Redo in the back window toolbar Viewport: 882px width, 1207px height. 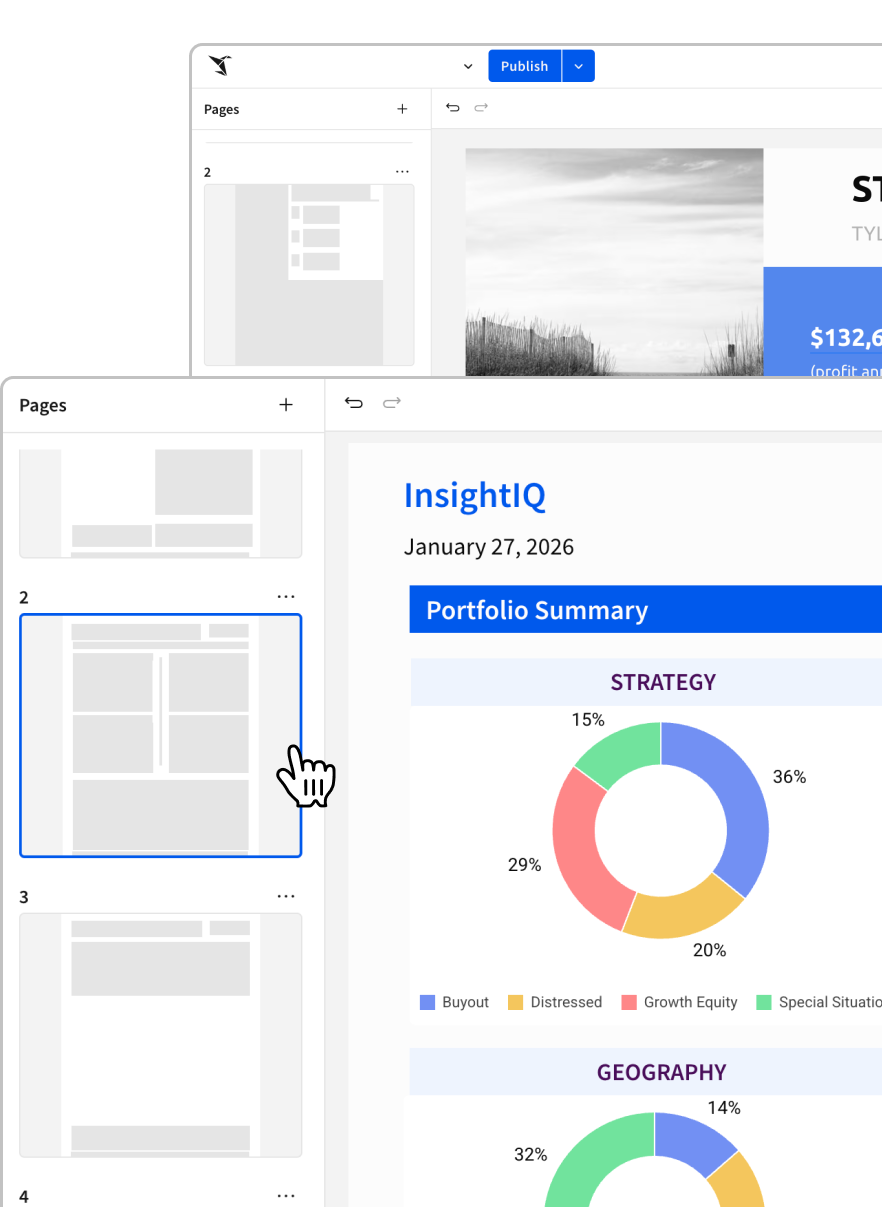[481, 107]
